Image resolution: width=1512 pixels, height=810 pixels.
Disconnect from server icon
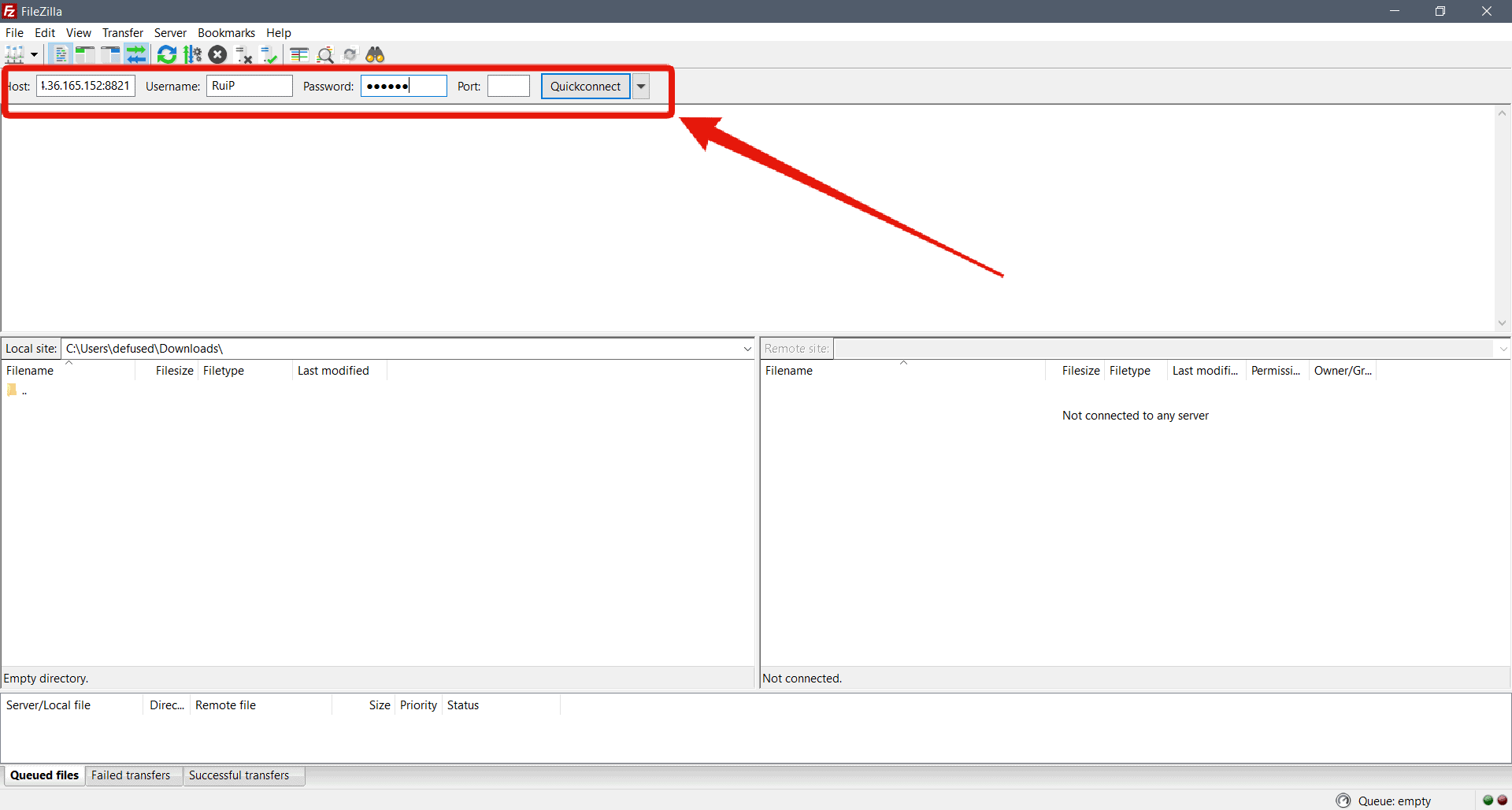(243, 54)
